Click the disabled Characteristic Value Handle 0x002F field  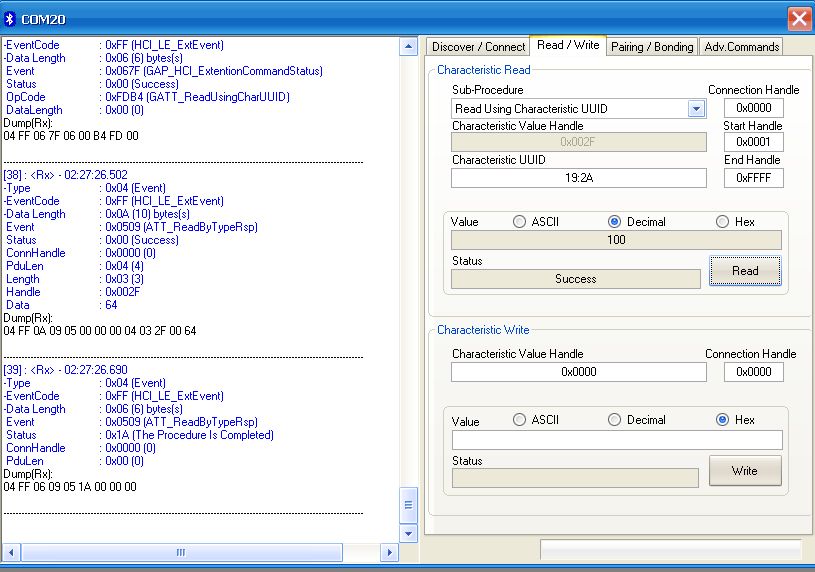point(579,142)
